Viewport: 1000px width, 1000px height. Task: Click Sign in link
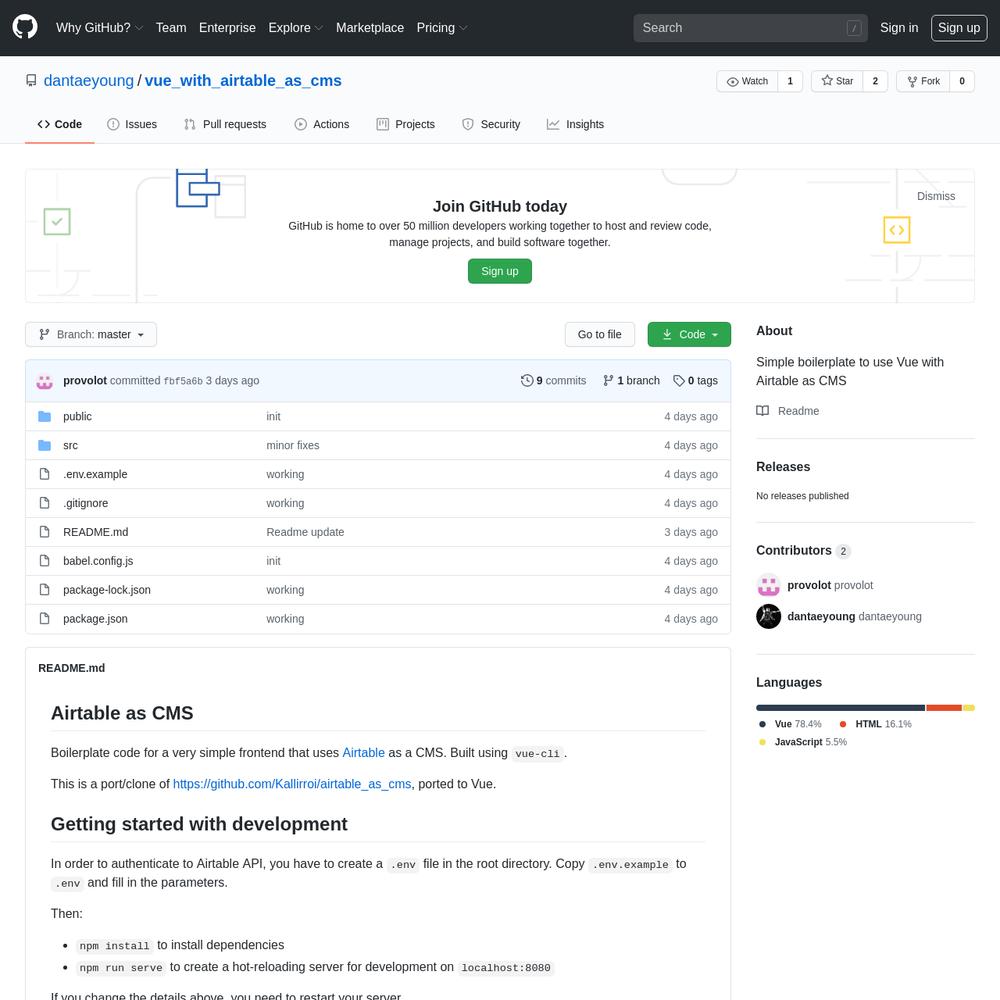(x=899, y=28)
